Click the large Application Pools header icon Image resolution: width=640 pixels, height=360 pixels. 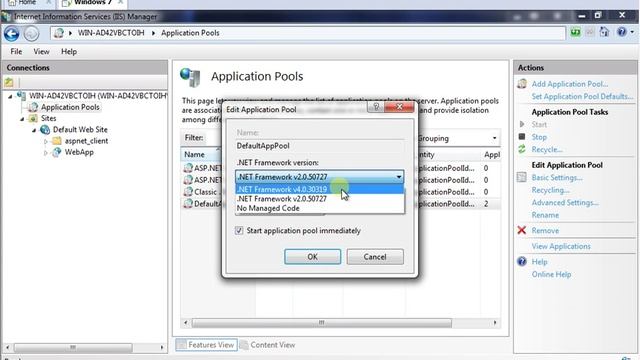(190, 77)
